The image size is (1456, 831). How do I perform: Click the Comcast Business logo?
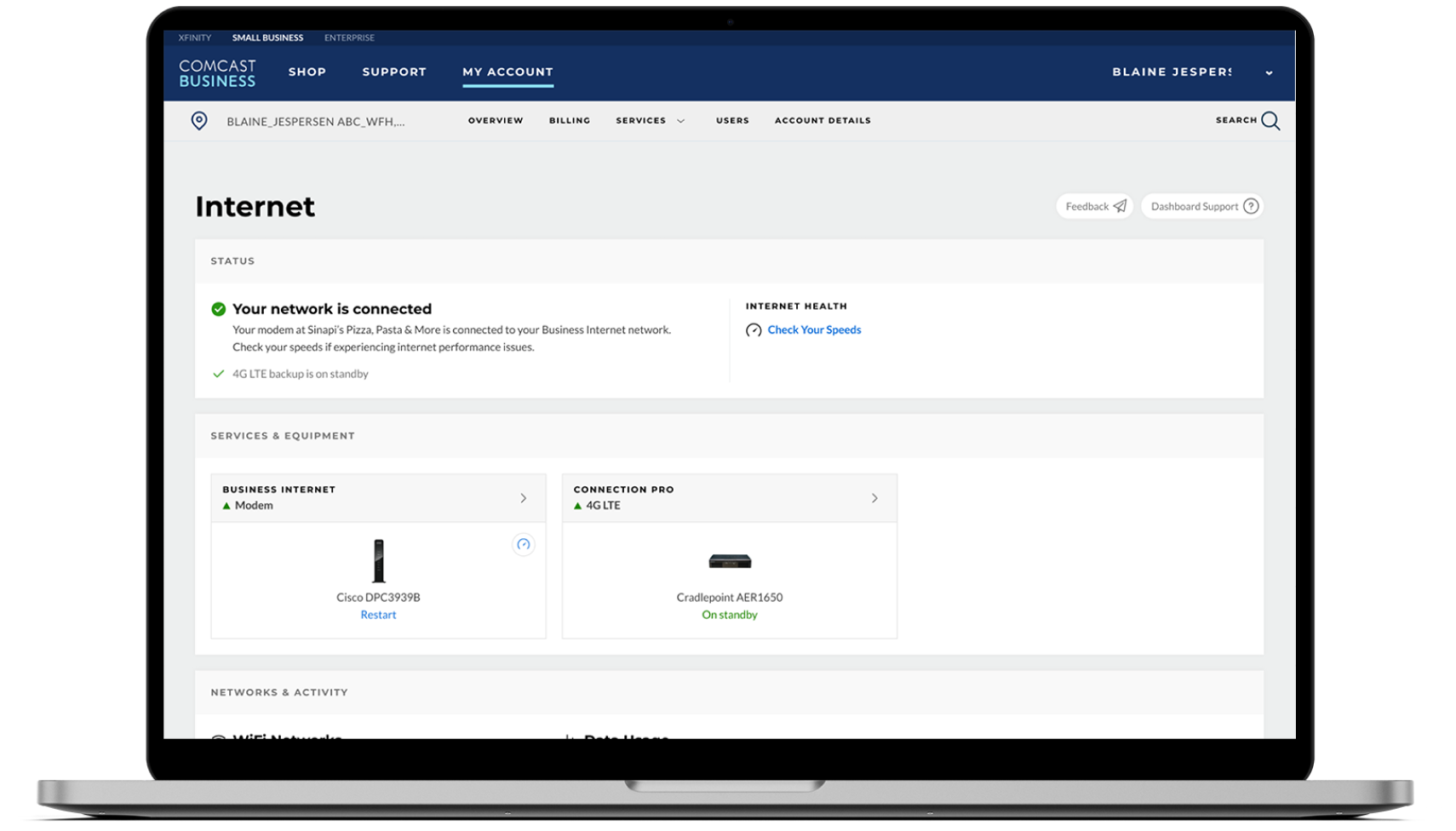217,73
